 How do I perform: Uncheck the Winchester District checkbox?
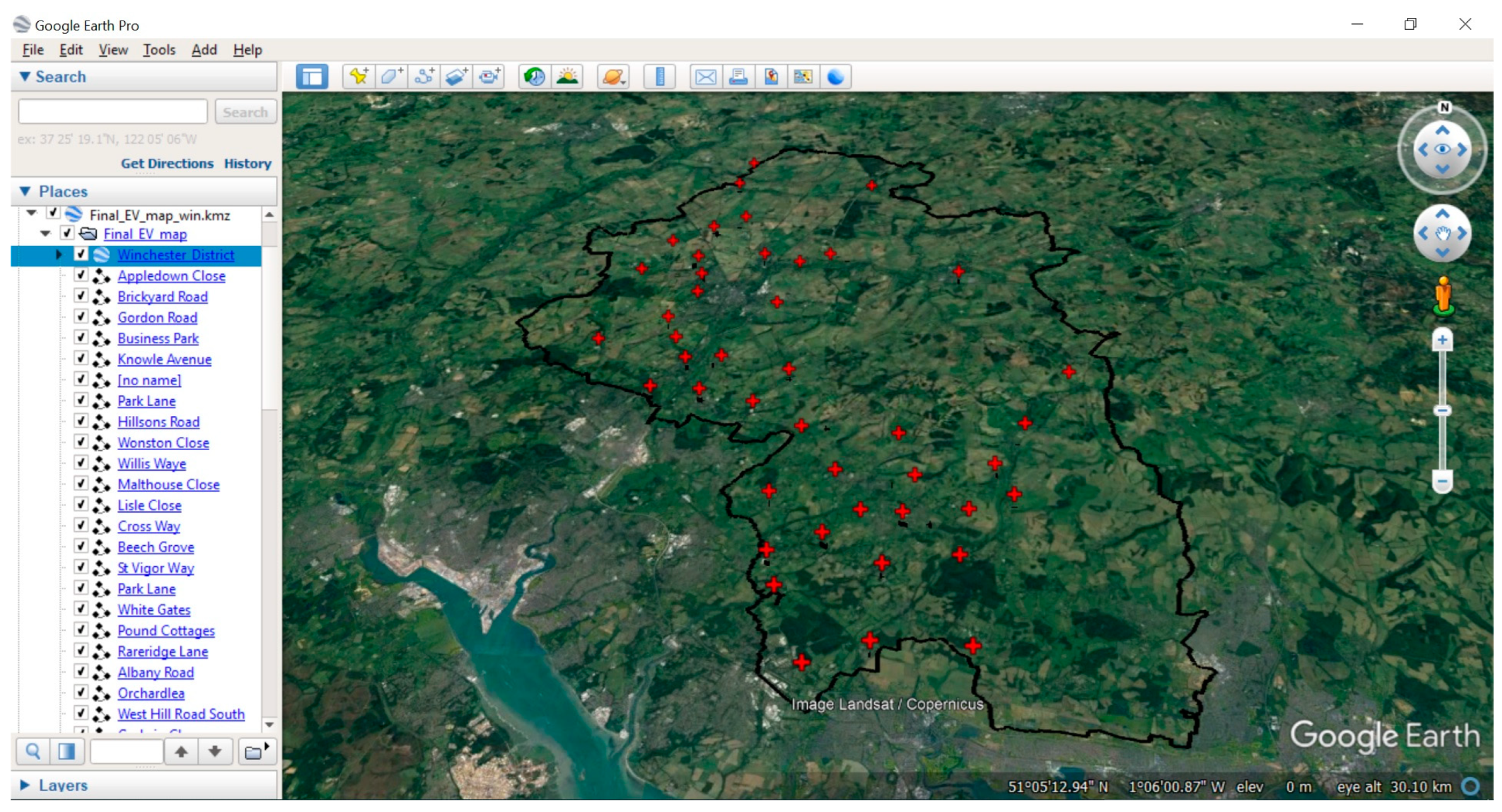tap(81, 254)
